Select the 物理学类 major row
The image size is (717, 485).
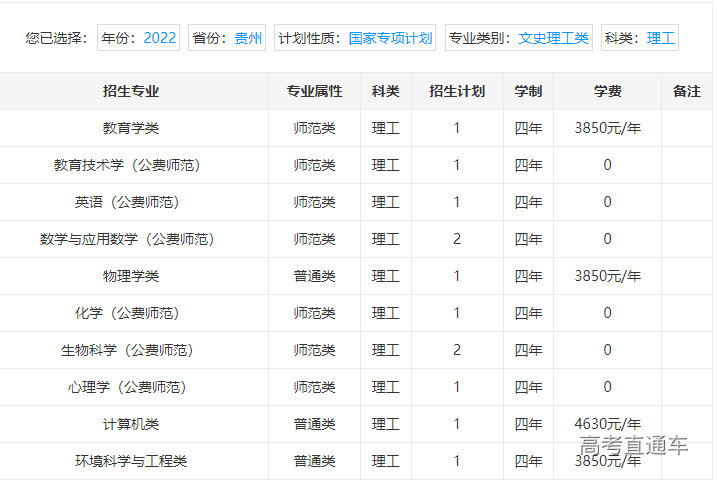[131, 276]
